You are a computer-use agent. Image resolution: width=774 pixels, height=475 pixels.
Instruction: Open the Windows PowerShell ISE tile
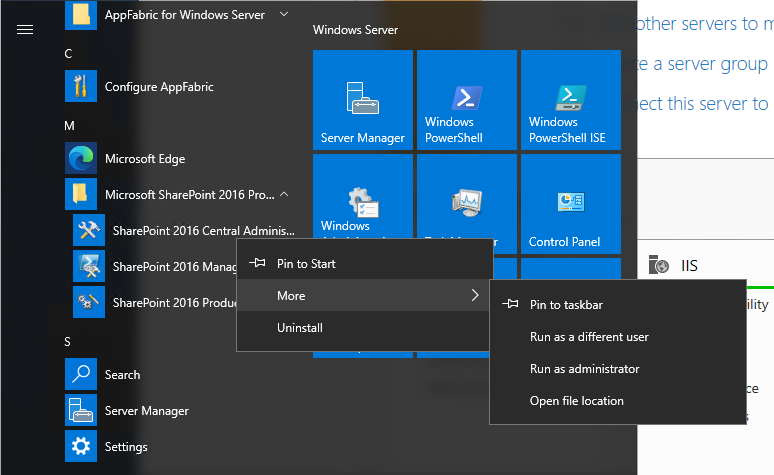[x=571, y=100]
